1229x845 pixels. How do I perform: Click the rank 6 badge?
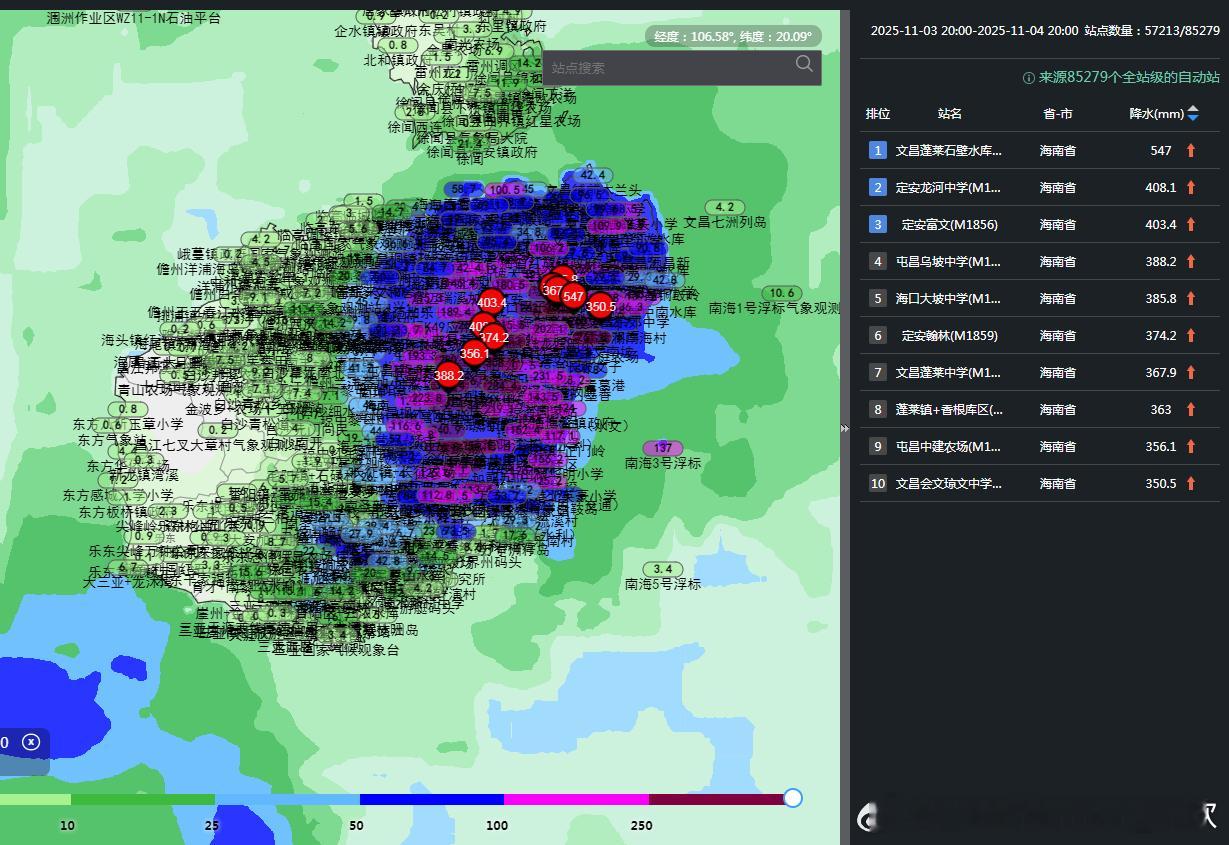(877, 335)
